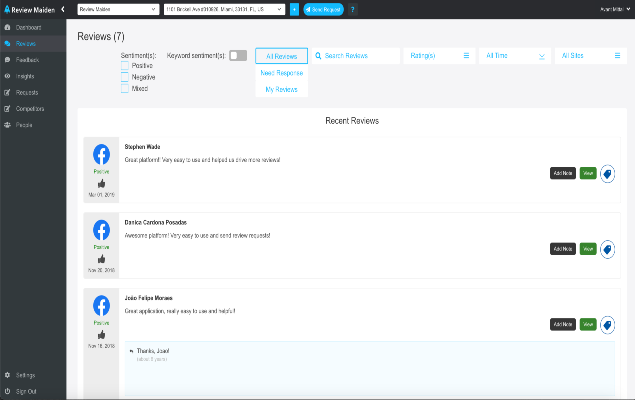Screen dimensions: 635x400
Task: Click the Feedback speech bubble icon
Action: (7, 60)
